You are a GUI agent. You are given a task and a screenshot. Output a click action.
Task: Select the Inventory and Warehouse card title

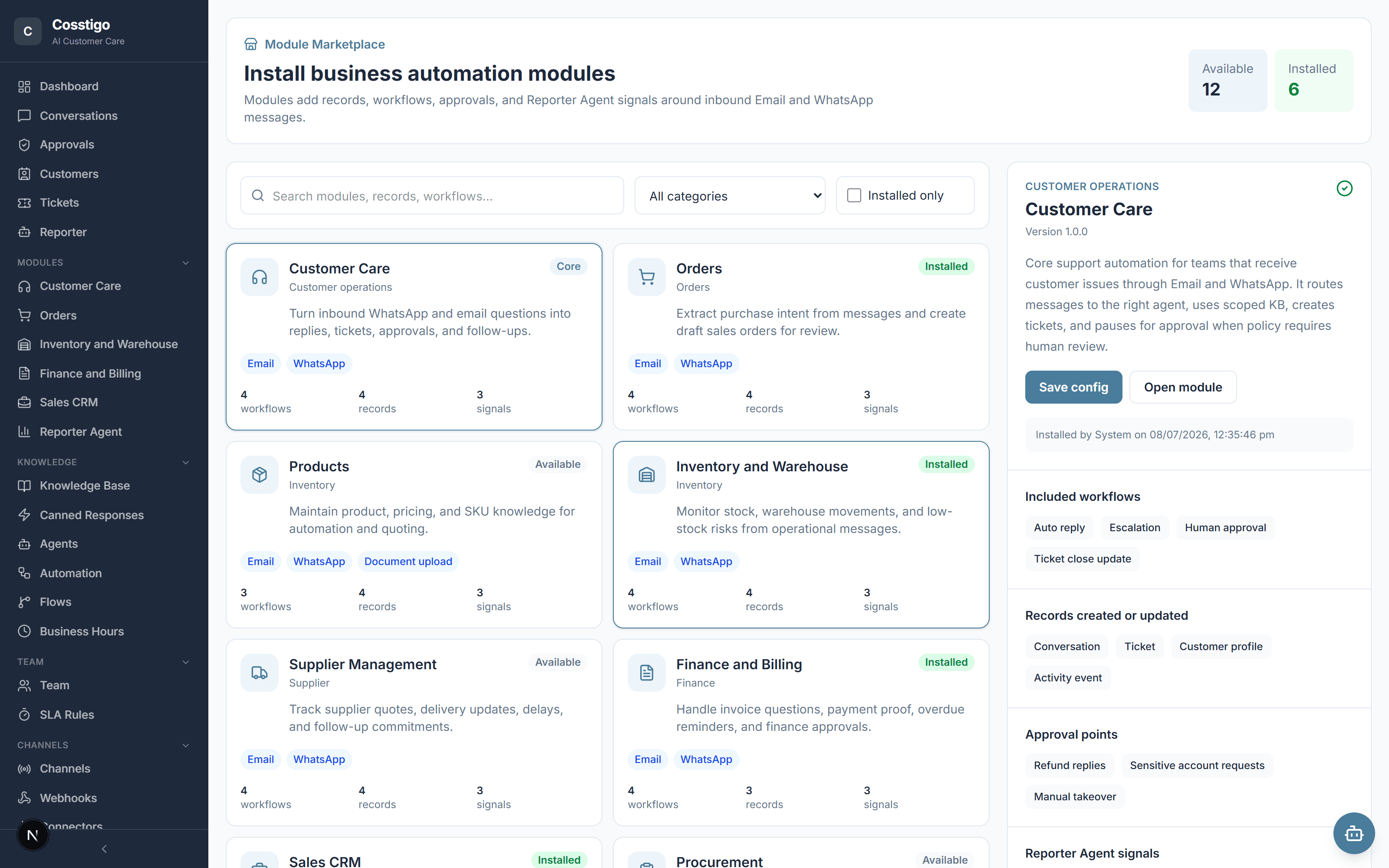click(x=762, y=466)
